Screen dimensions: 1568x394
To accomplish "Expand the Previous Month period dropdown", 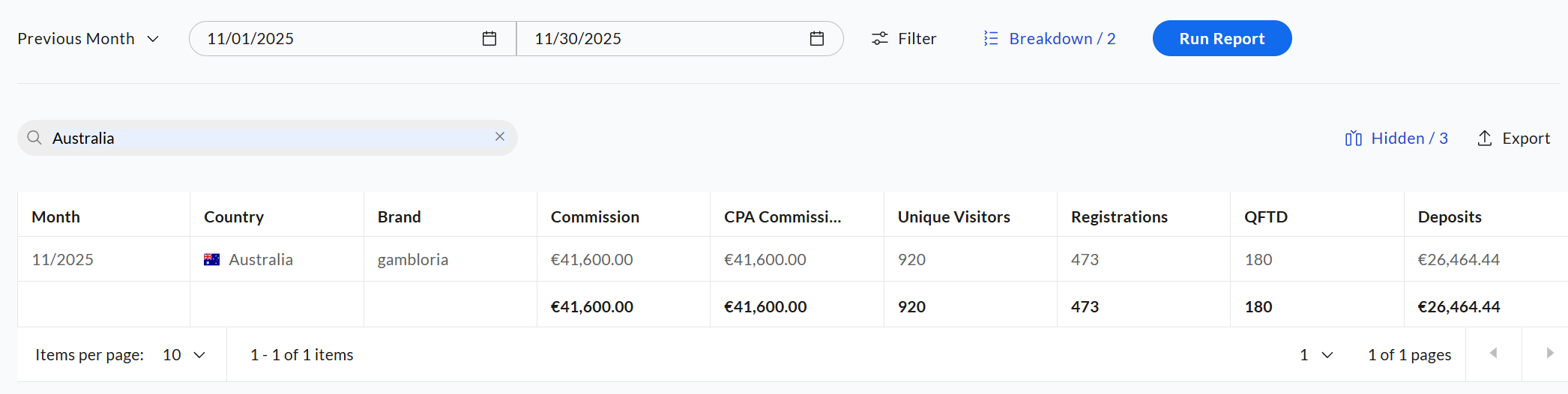I will pyautogui.click(x=88, y=39).
